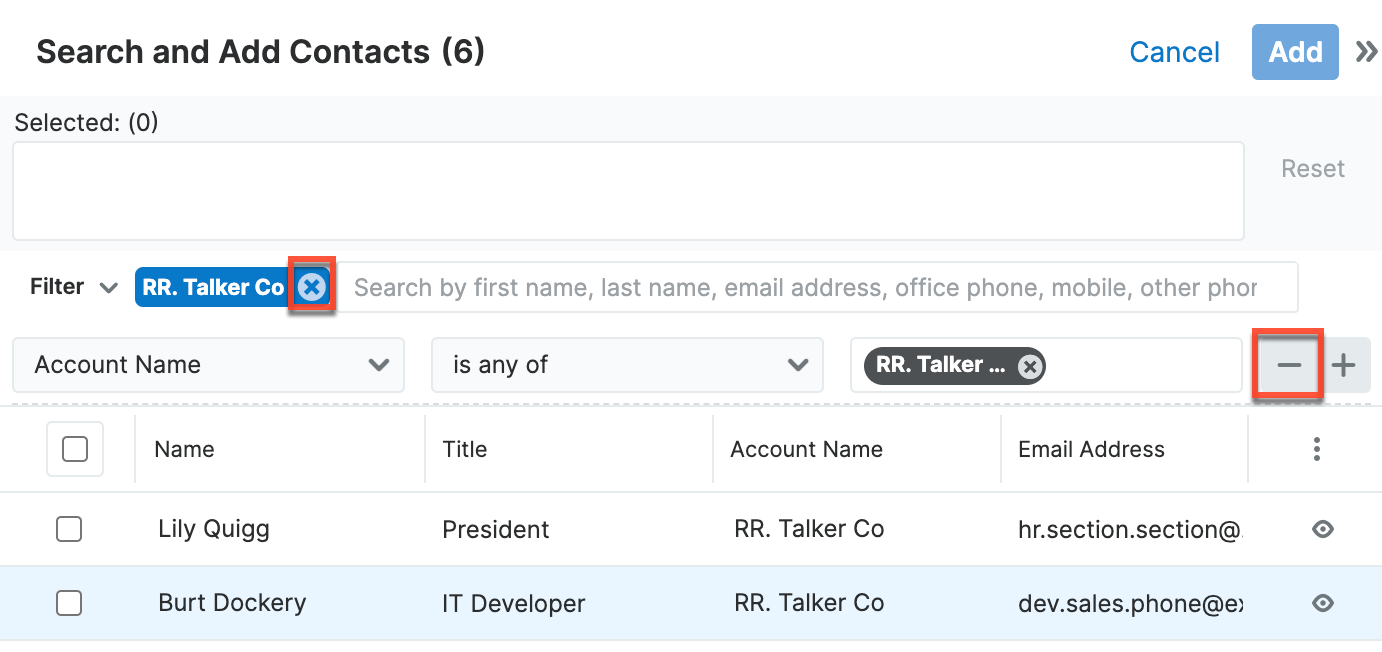Image resolution: width=1382 pixels, height=652 pixels.
Task: Check the box for Burt Dockery
Action: click(69, 603)
